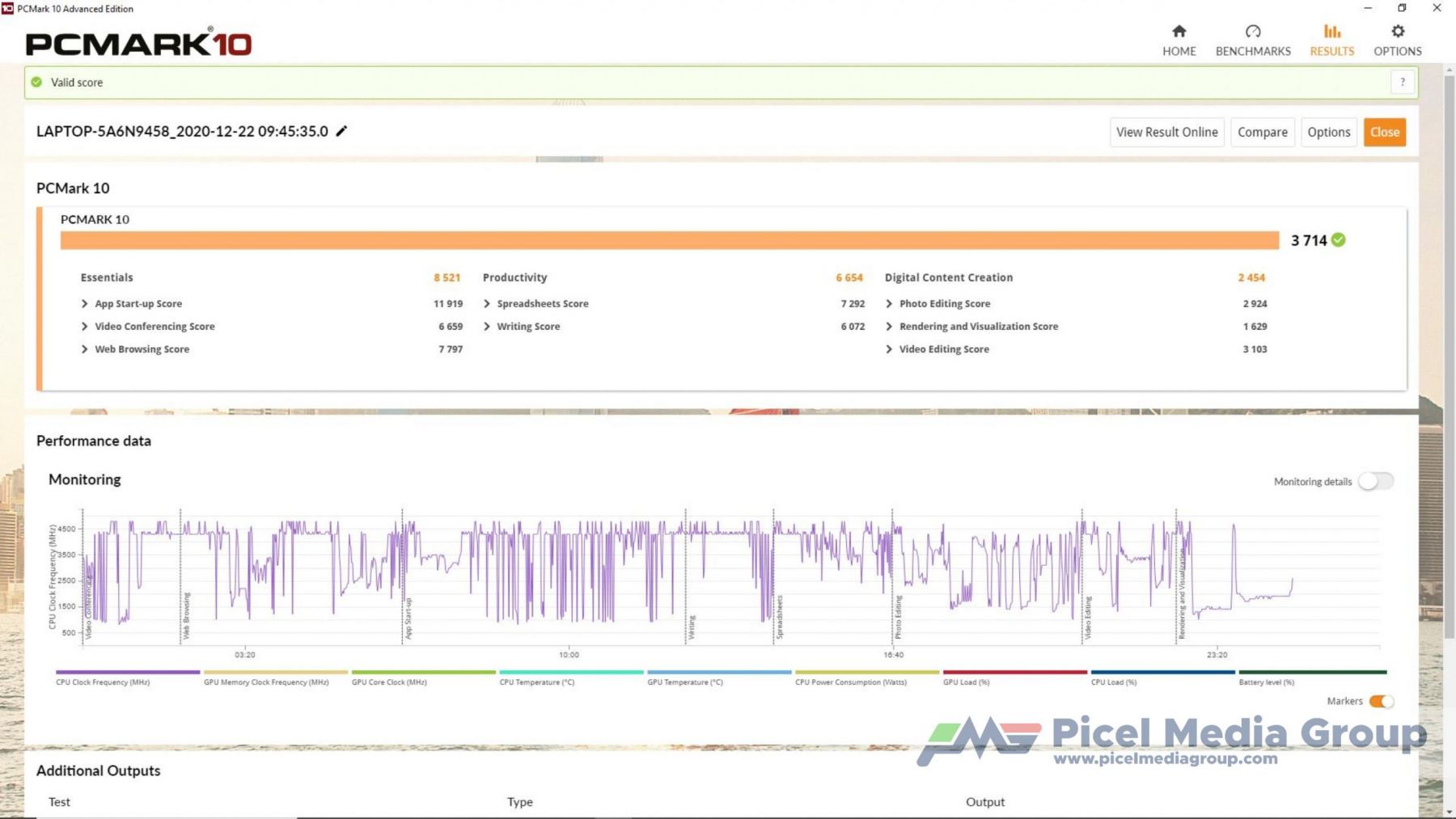Click the Results bar chart icon
This screenshot has width=1456, height=819.
(x=1331, y=32)
